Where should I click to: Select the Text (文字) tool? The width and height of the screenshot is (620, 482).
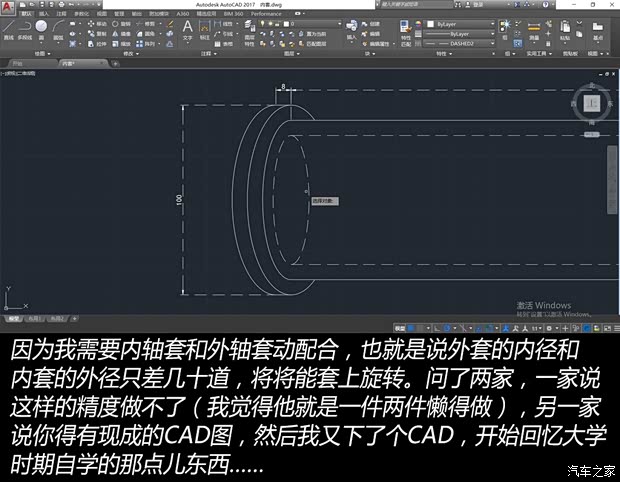(187, 30)
